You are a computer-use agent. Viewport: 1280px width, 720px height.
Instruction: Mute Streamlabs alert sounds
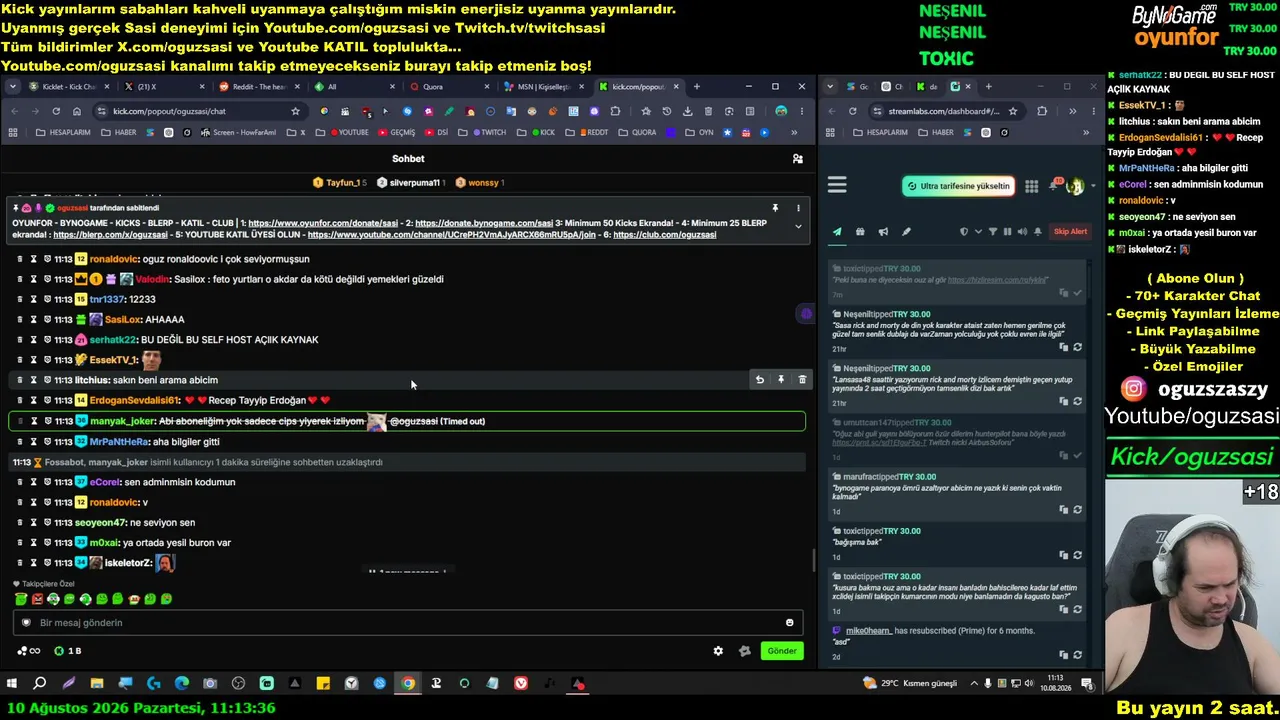pos(1022,232)
